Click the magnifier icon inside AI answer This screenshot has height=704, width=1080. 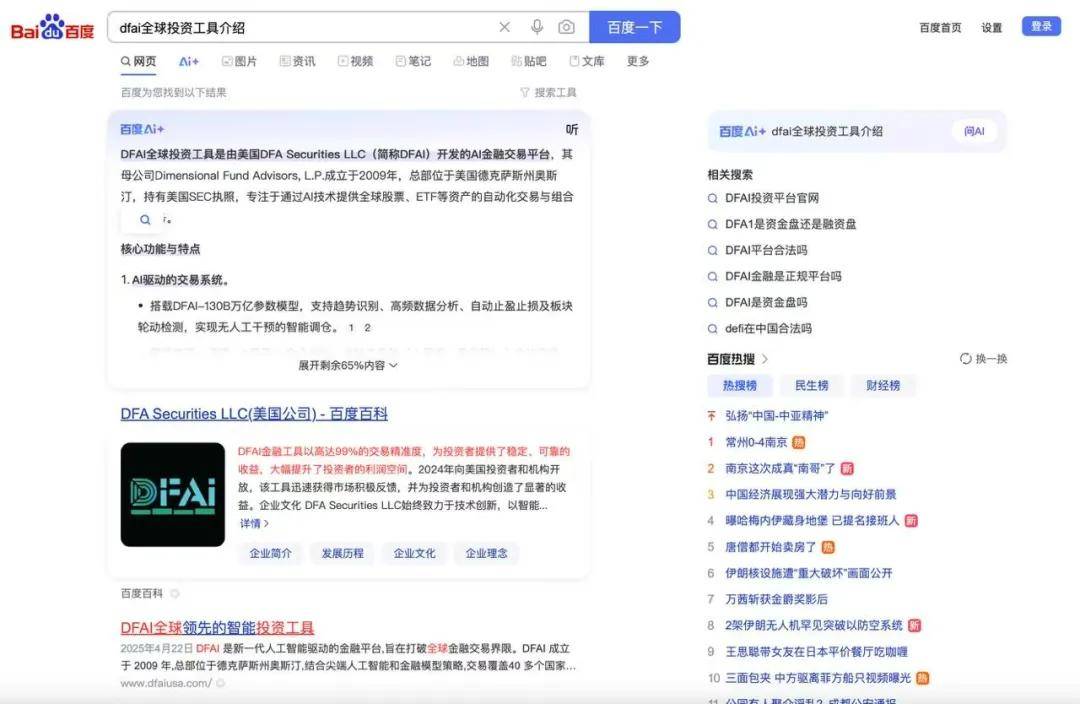coord(145,220)
